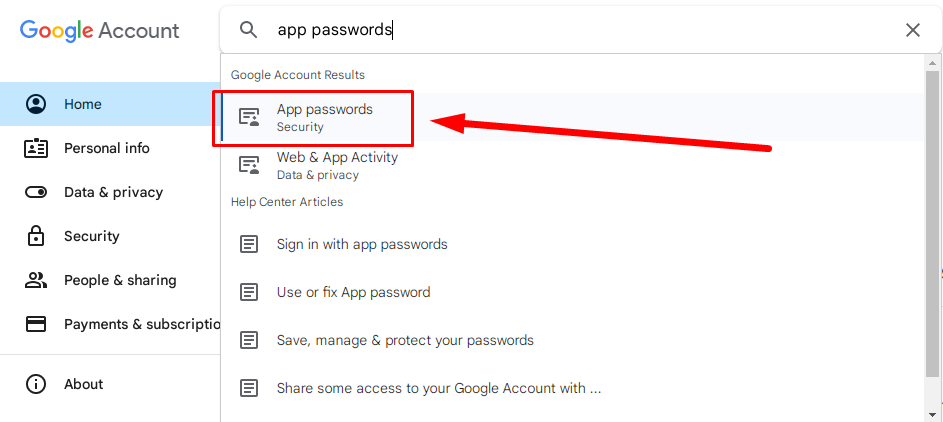Image resolution: width=943 pixels, height=422 pixels.
Task: Open Save, manage & protect passwords article
Action: click(405, 340)
